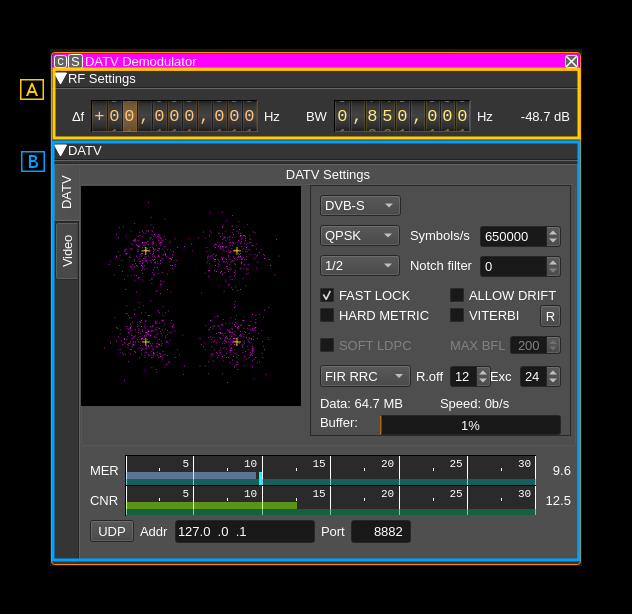The width and height of the screenshot is (632, 614).
Task: Click the Data: 64.7 MB readout
Action: pyautogui.click(x=361, y=404)
